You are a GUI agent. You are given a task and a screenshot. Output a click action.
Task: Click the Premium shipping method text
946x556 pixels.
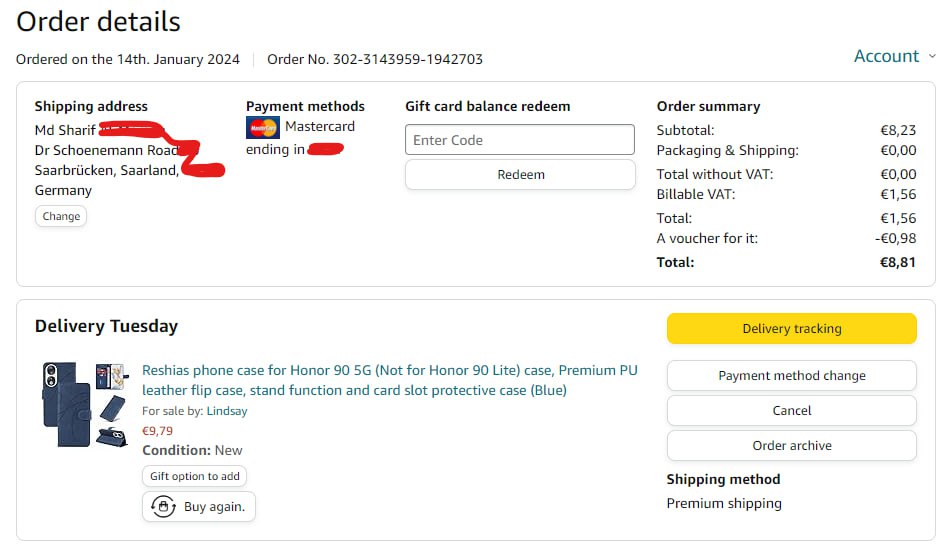(724, 503)
